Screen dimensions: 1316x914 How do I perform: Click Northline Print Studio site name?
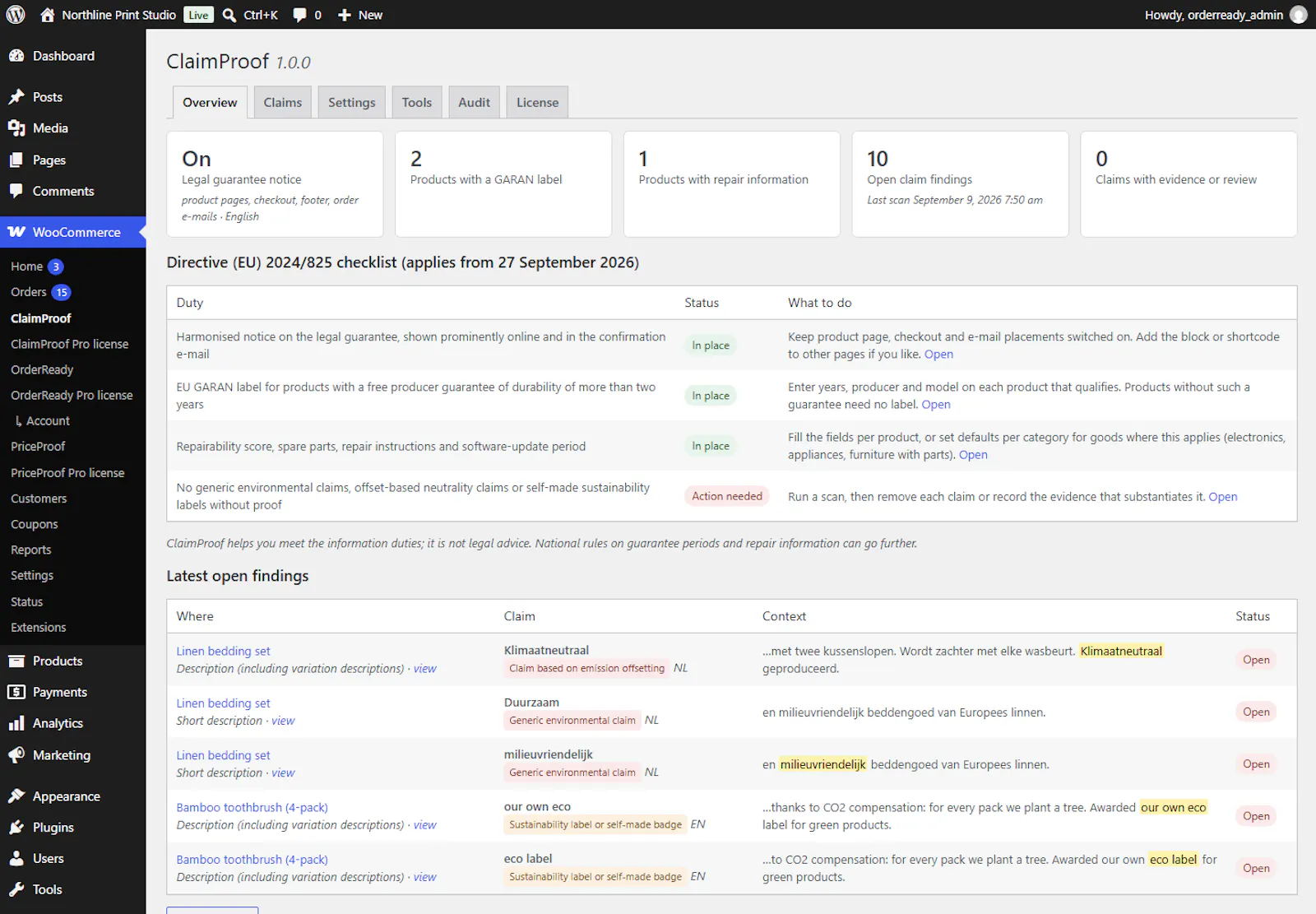pyautogui.click(x=118, y=15)
